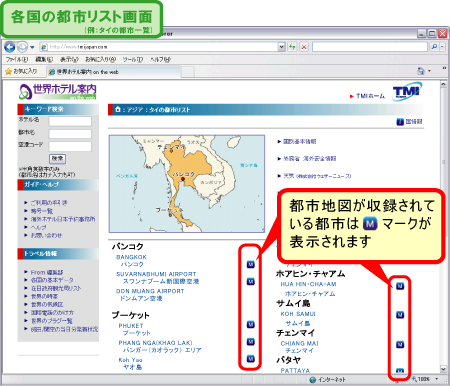Viewport: 450px width, 386px height.
Task: Click the M map icon for Koh Yao
Action: click(251, 359)
